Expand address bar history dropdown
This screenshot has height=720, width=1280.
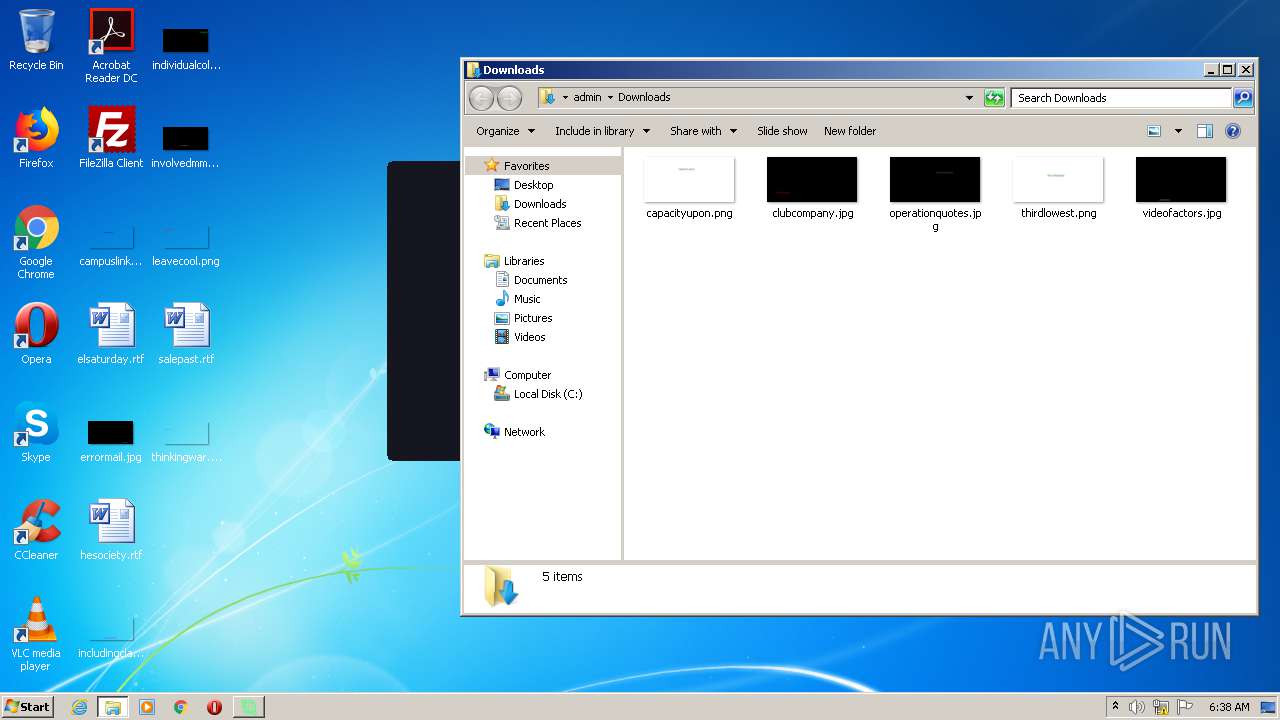click(969, 97)
